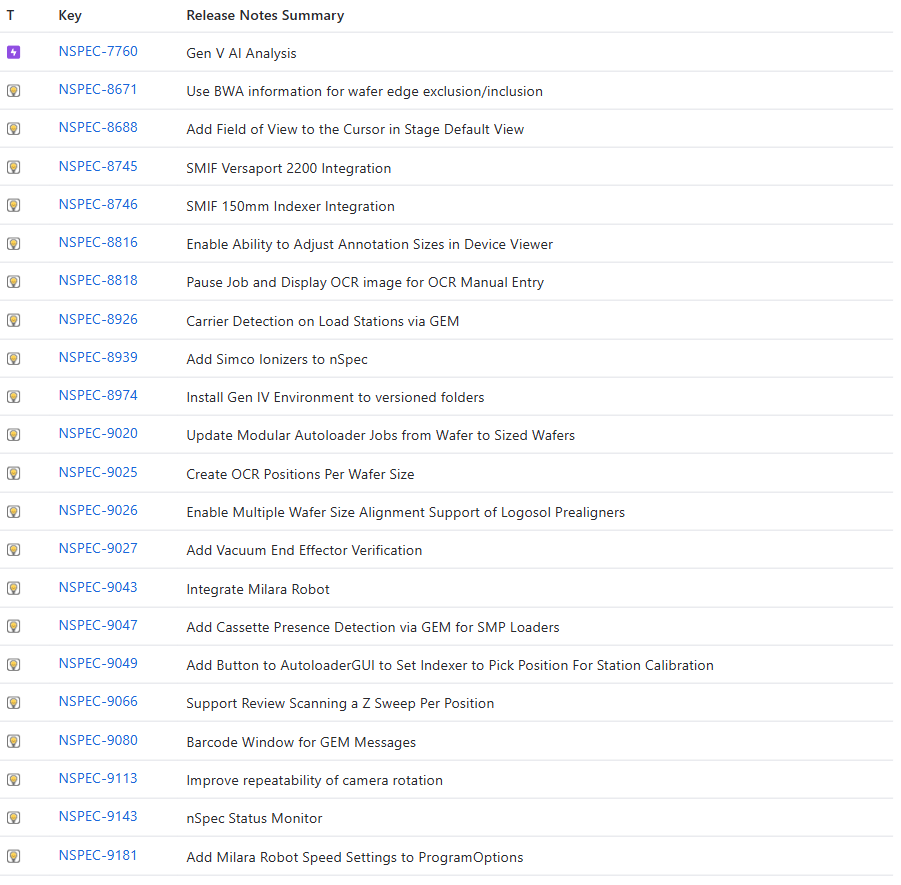Select the 'Add Simco Ionizers to nSpec' summary
The height and width of the screenshot is (885, 901).
pos(277,359)
